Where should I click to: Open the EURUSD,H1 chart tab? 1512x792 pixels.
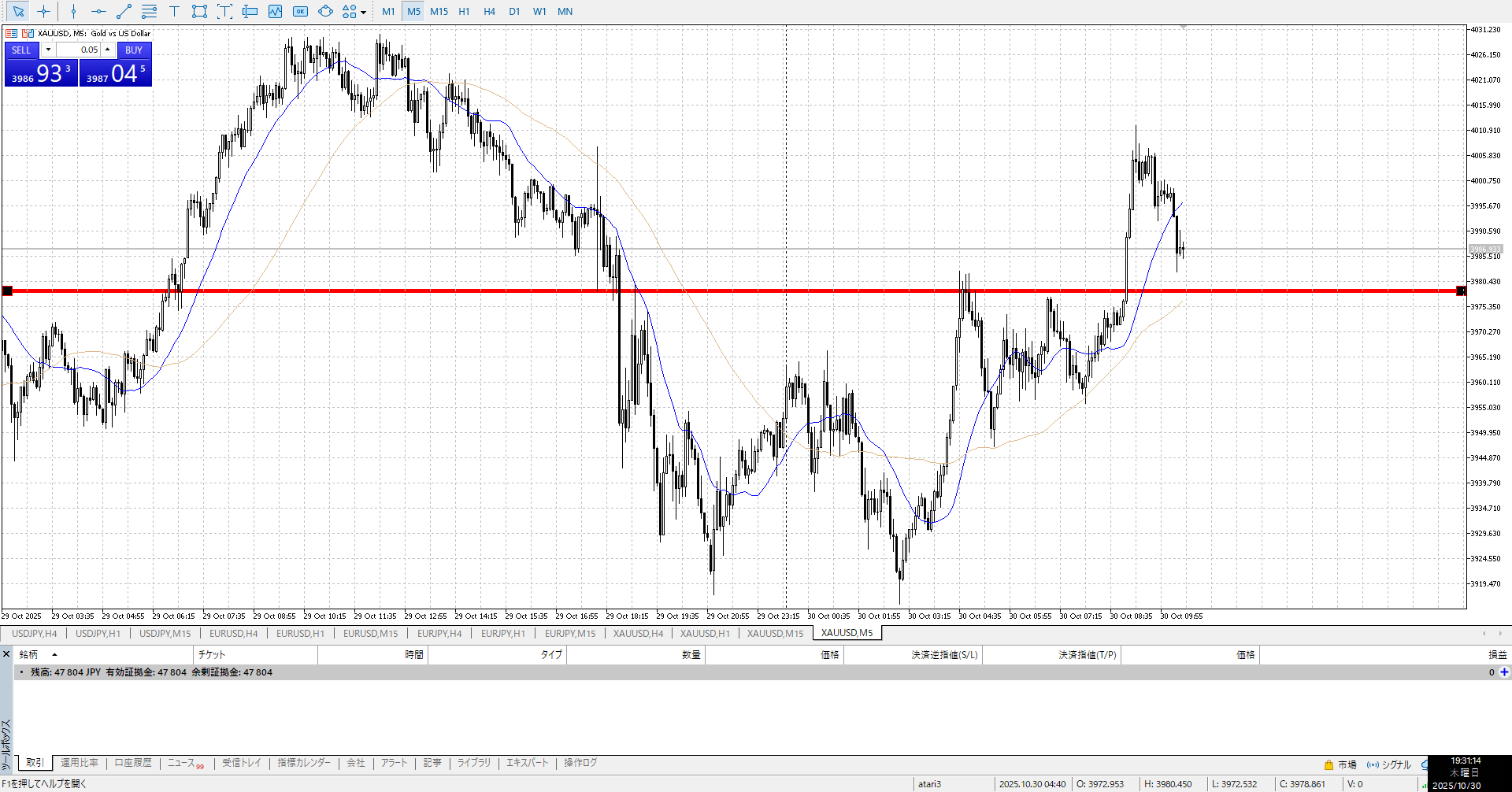pos(300,633)
